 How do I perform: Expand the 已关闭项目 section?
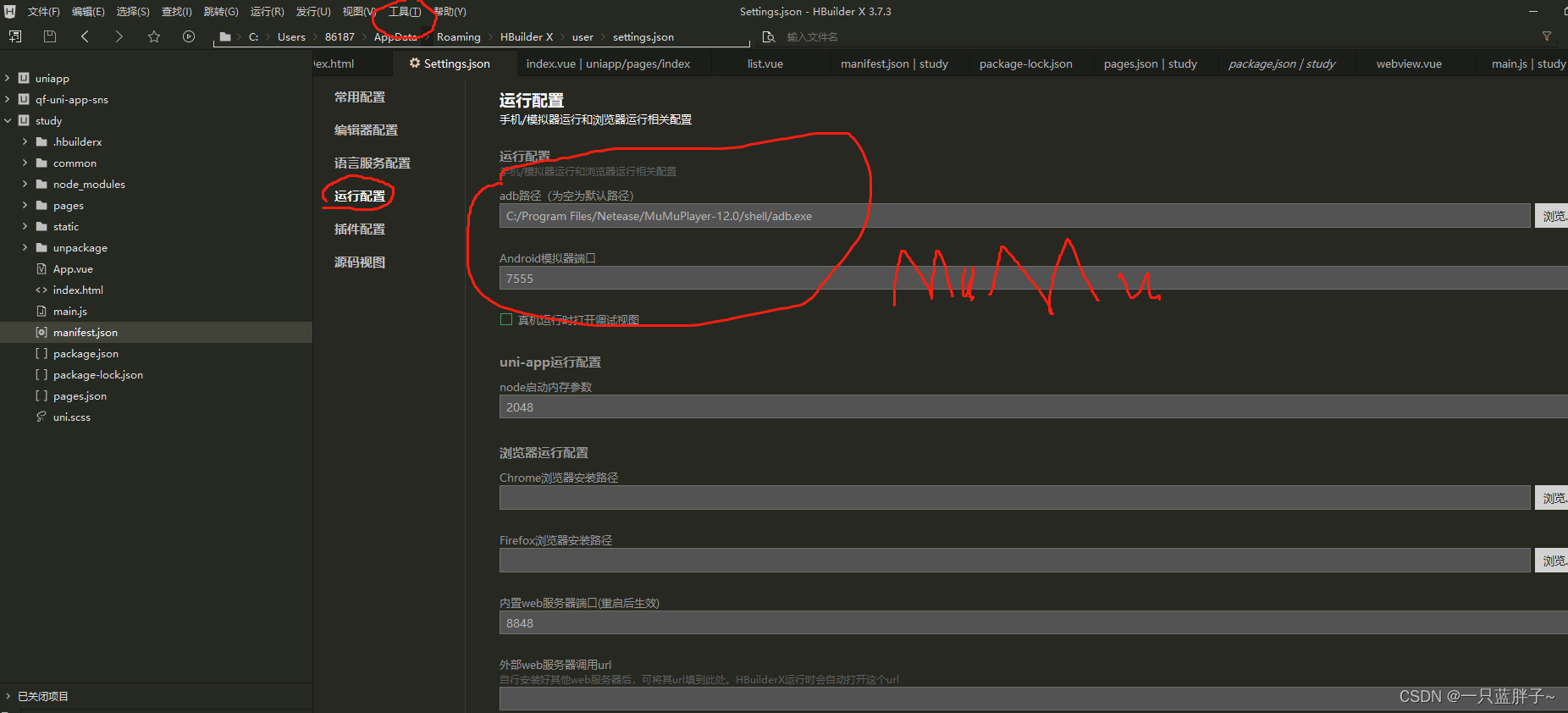click(x=8, y=696)
